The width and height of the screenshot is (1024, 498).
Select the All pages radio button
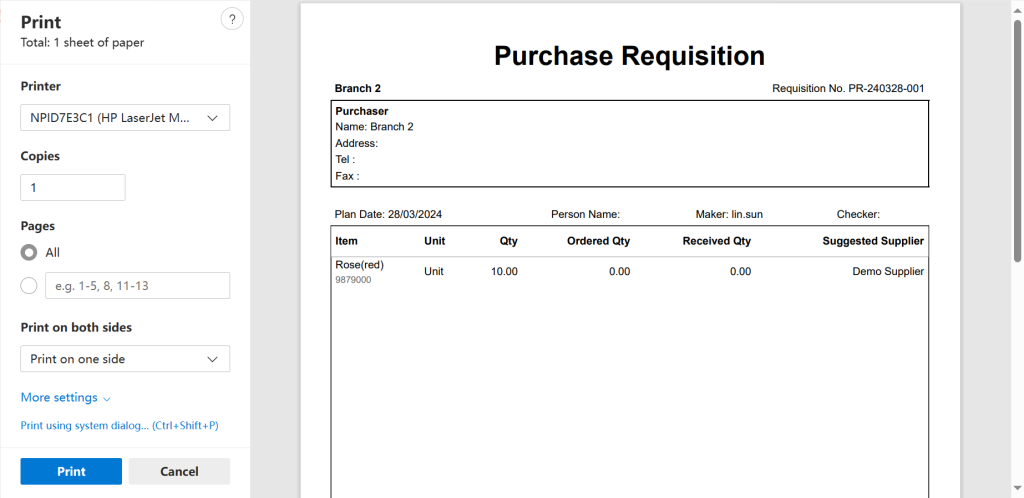[29, 253]
